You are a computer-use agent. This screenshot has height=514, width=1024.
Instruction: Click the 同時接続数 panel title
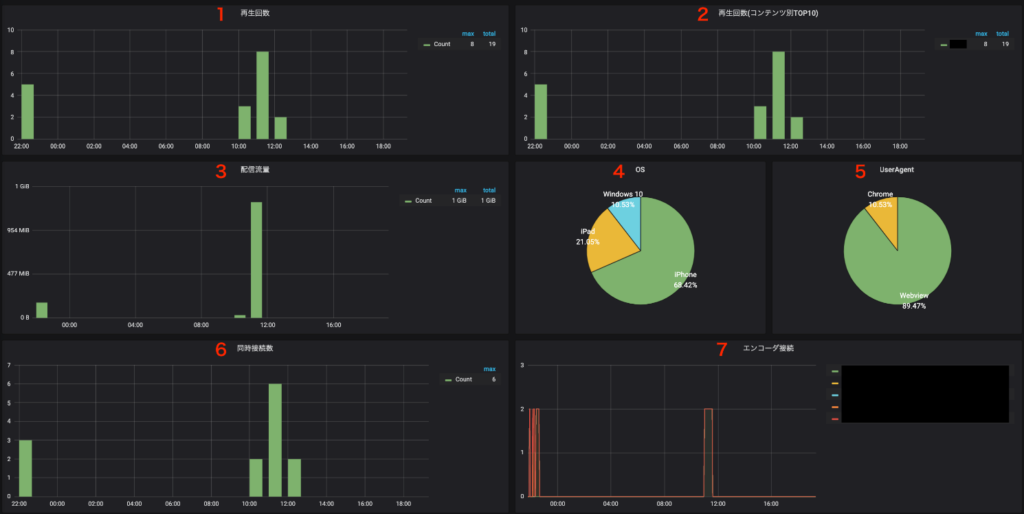click(255, 349)
